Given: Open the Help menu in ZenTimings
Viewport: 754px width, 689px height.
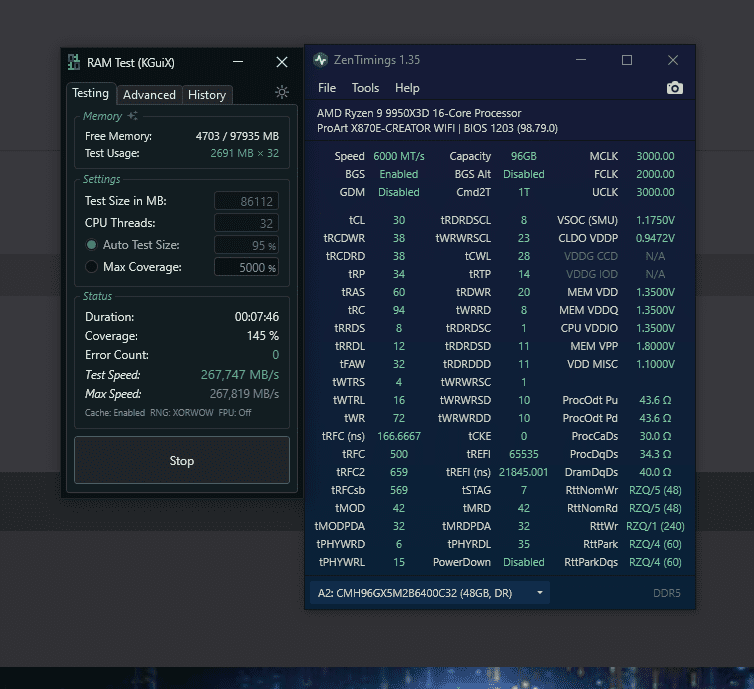Looking at the screenshot, I should click(x=407, y=88).
